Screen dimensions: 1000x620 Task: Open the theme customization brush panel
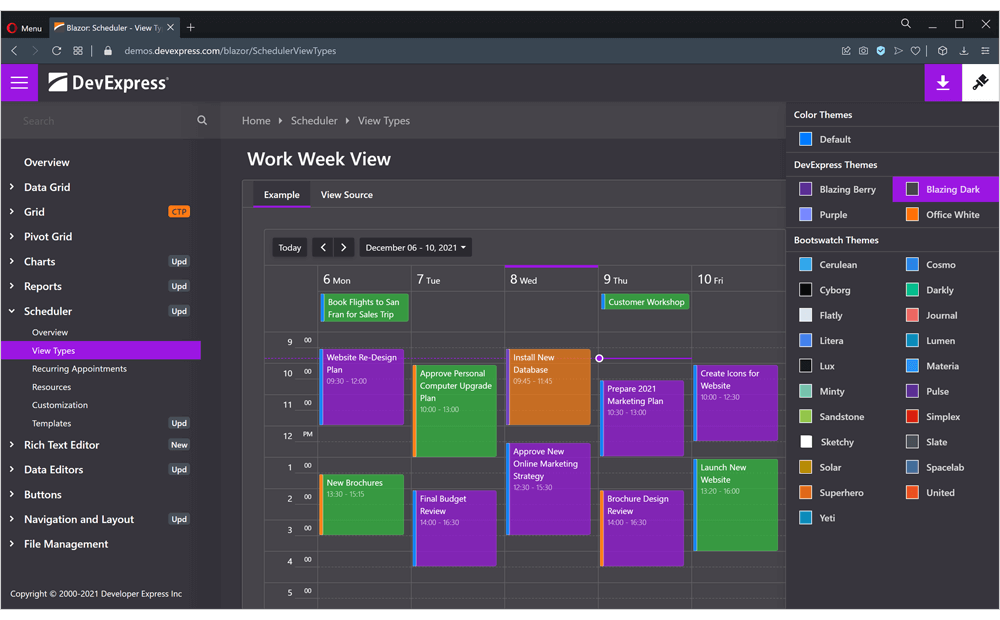980,82
